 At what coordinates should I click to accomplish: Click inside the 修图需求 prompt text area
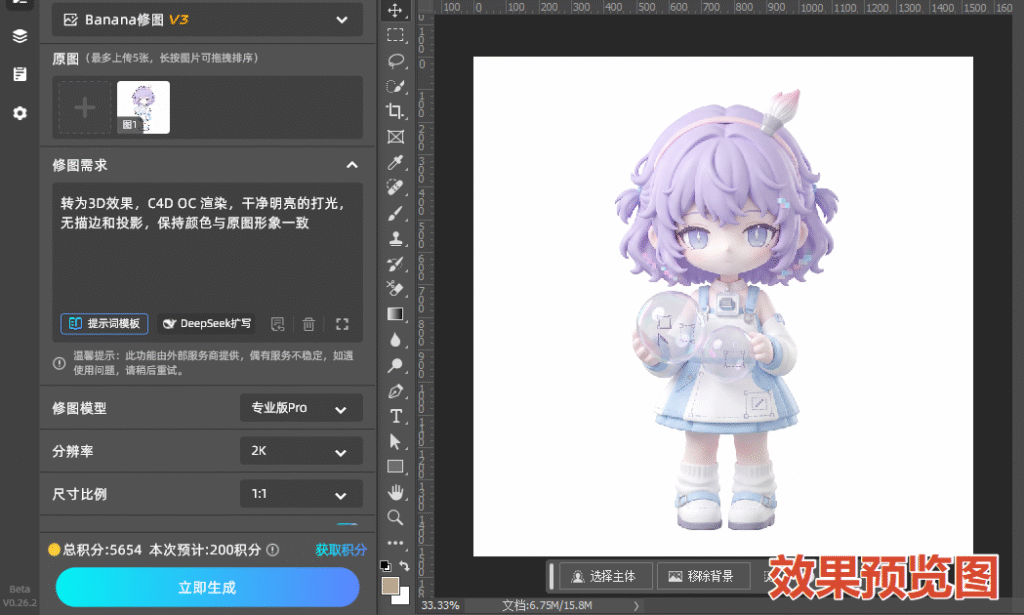[207, 261]
